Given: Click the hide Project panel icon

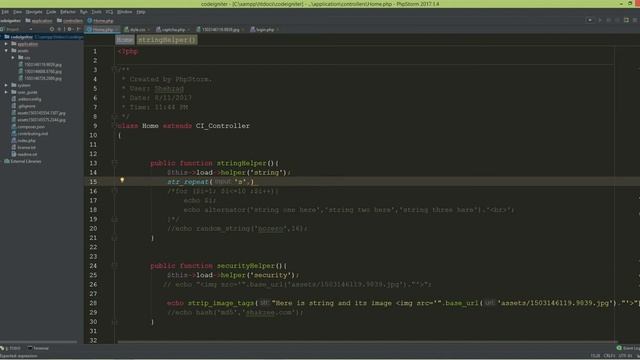Looking at the screenshot, I should pos(79,29).
